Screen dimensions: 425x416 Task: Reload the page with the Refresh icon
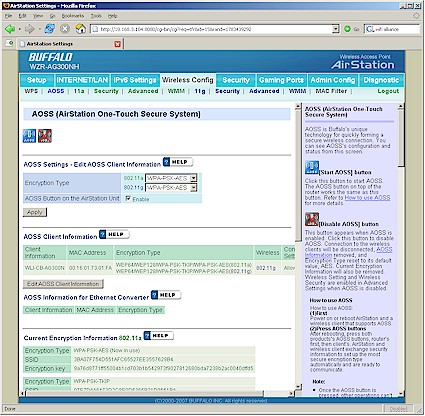50,29
